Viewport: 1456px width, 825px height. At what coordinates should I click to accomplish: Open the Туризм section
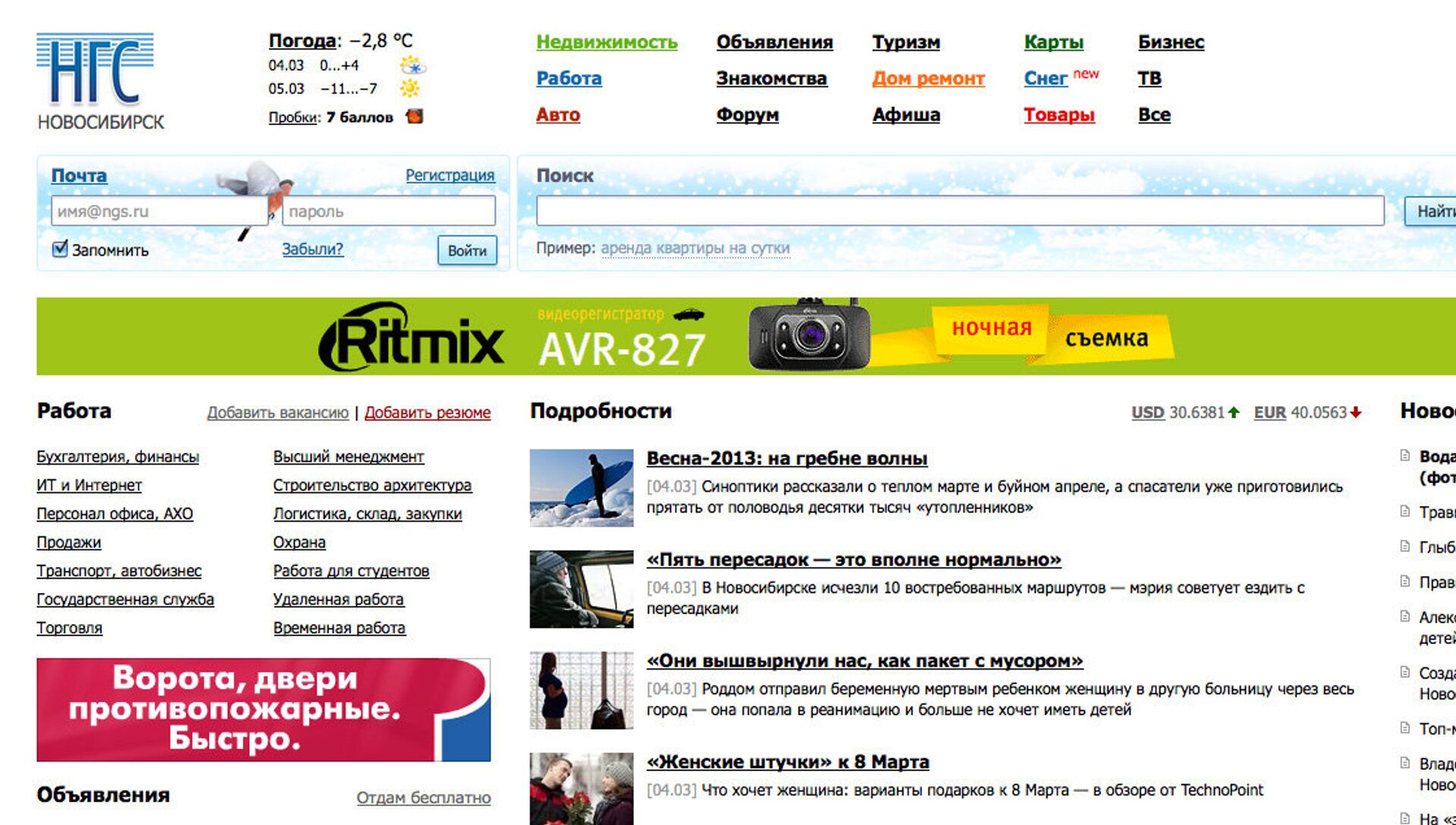[905, 42]
